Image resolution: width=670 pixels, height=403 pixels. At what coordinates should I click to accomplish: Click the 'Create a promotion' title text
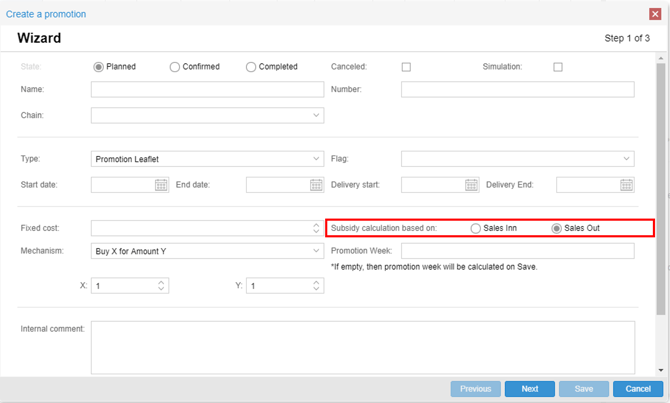click(x=46, y=14)
